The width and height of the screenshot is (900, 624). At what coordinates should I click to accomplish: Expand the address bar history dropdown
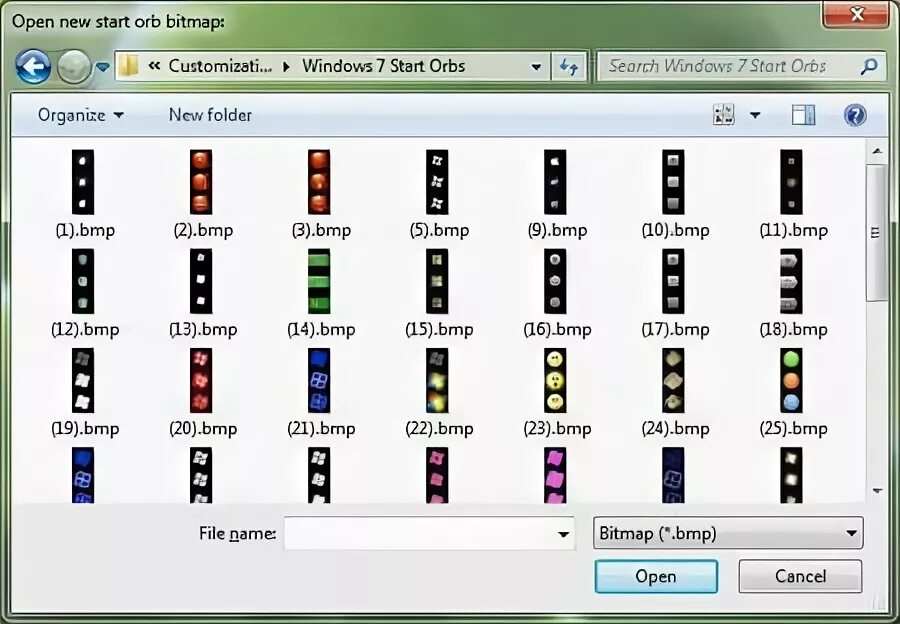(x=536, y=67)
